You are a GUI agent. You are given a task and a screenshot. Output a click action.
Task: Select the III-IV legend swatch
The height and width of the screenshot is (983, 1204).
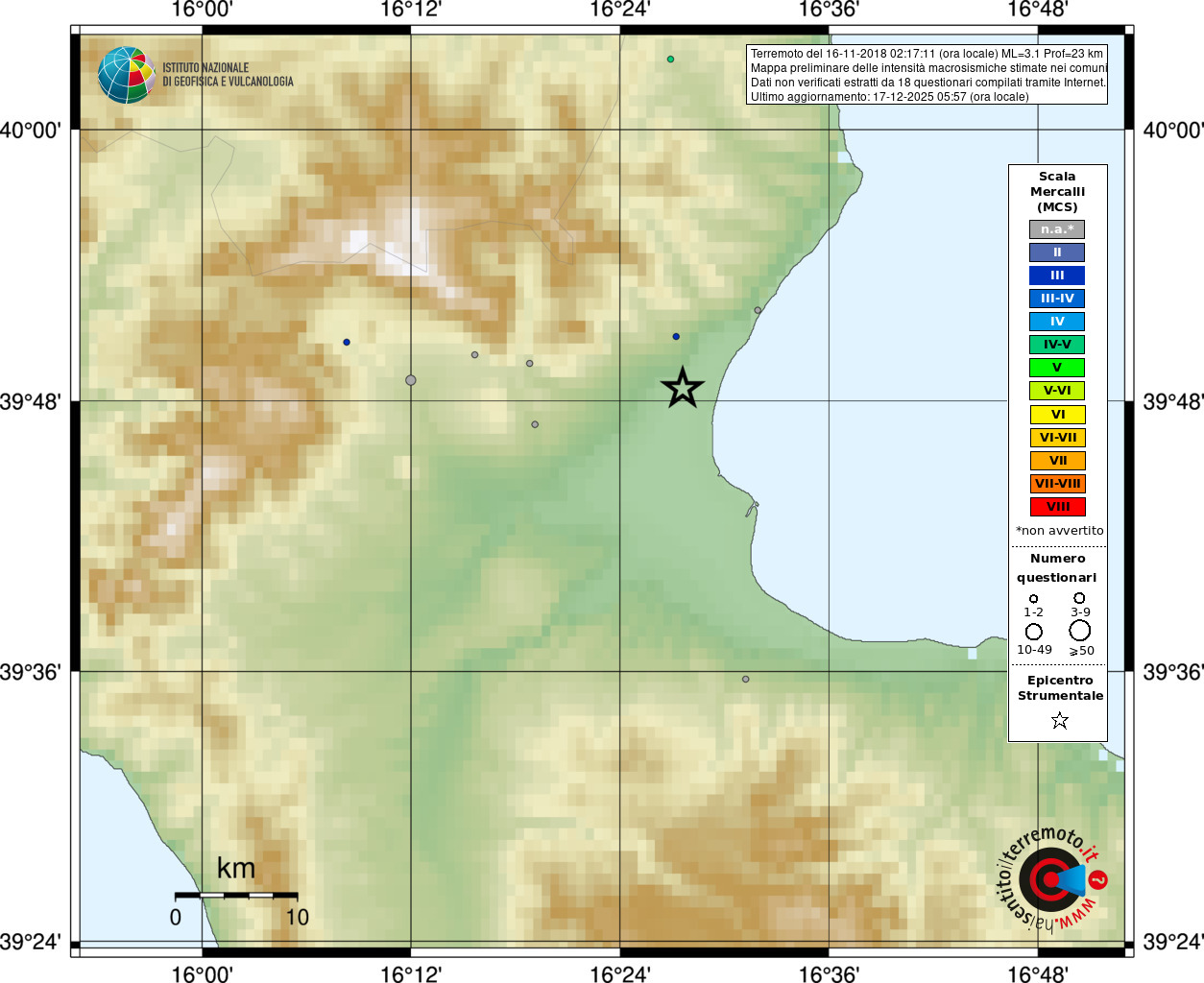point(1057,299)
